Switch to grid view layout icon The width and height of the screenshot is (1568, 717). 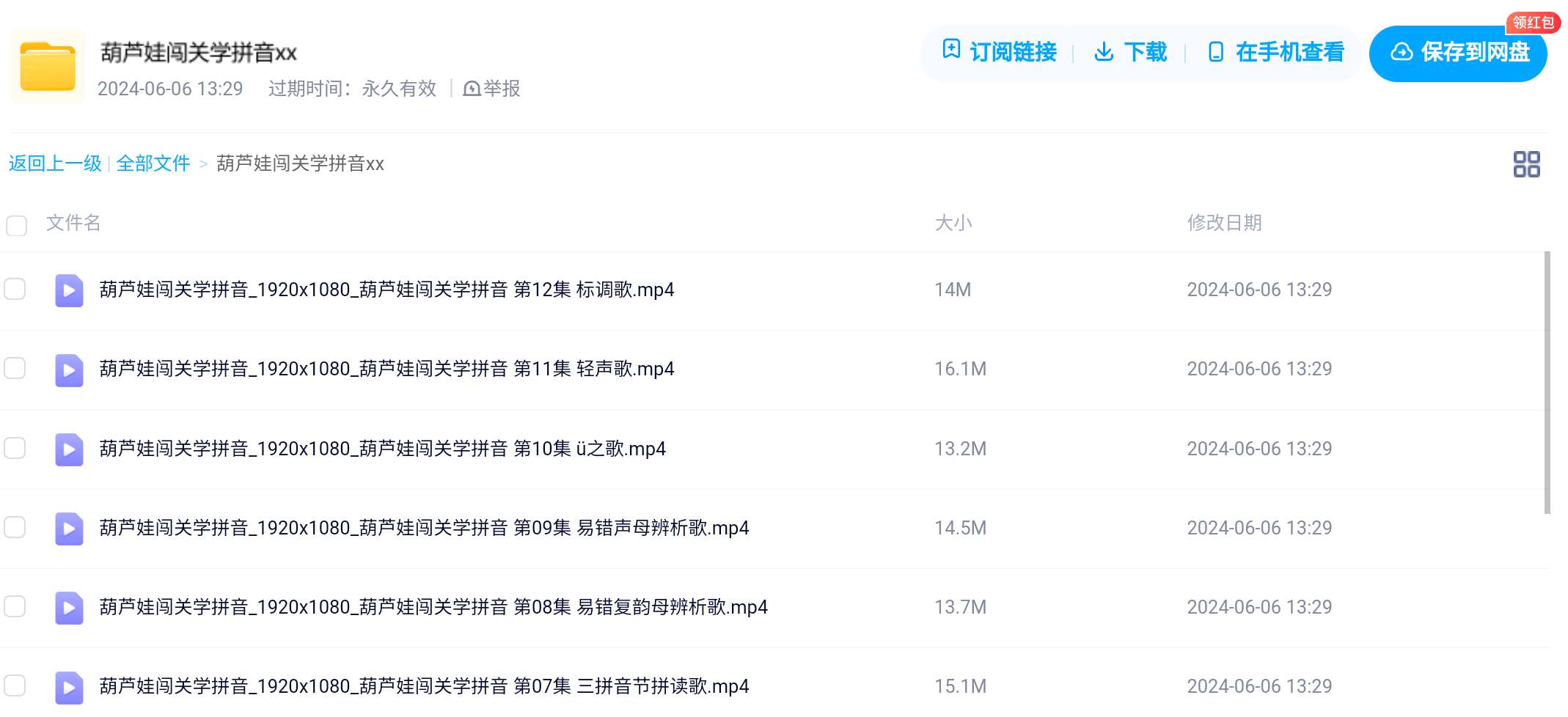click(x=1526, y=164)
